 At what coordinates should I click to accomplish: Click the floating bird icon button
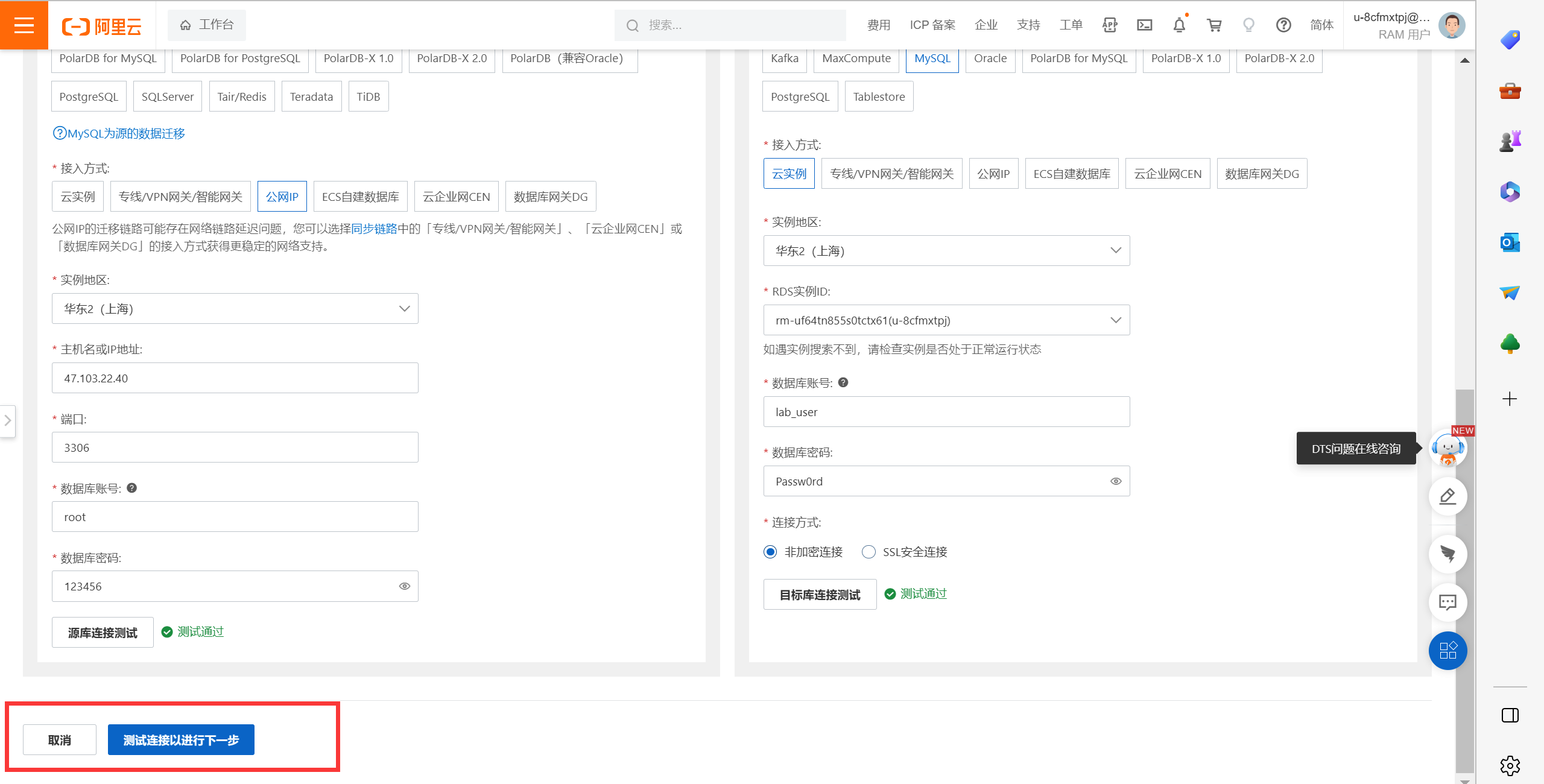(1448, 554)
